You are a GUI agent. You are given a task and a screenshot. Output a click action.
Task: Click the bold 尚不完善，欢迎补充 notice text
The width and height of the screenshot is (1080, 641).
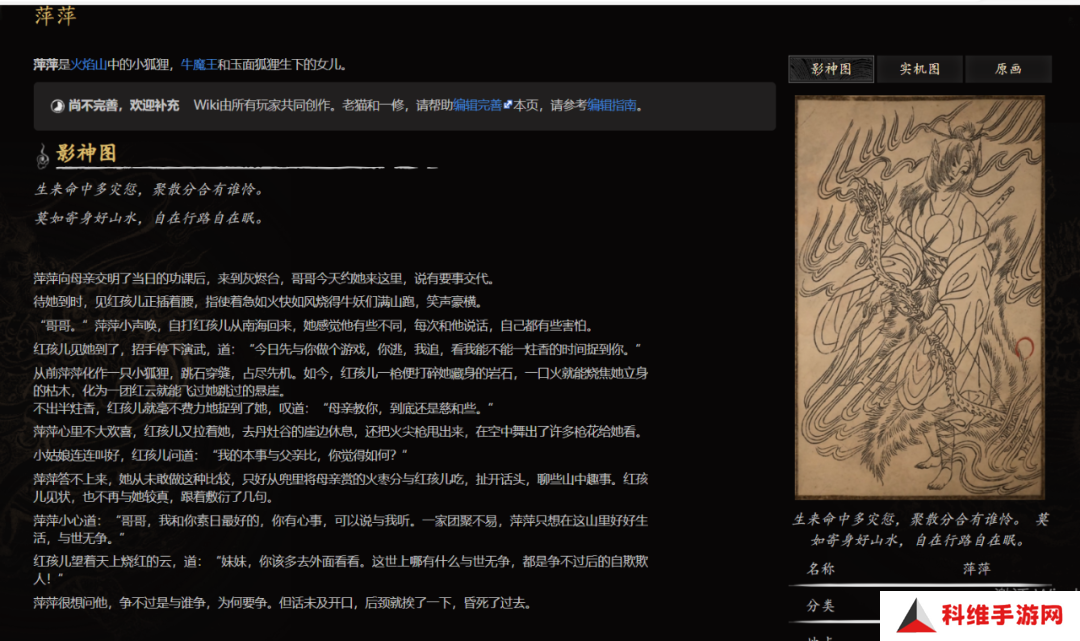(x=124, y=105)
